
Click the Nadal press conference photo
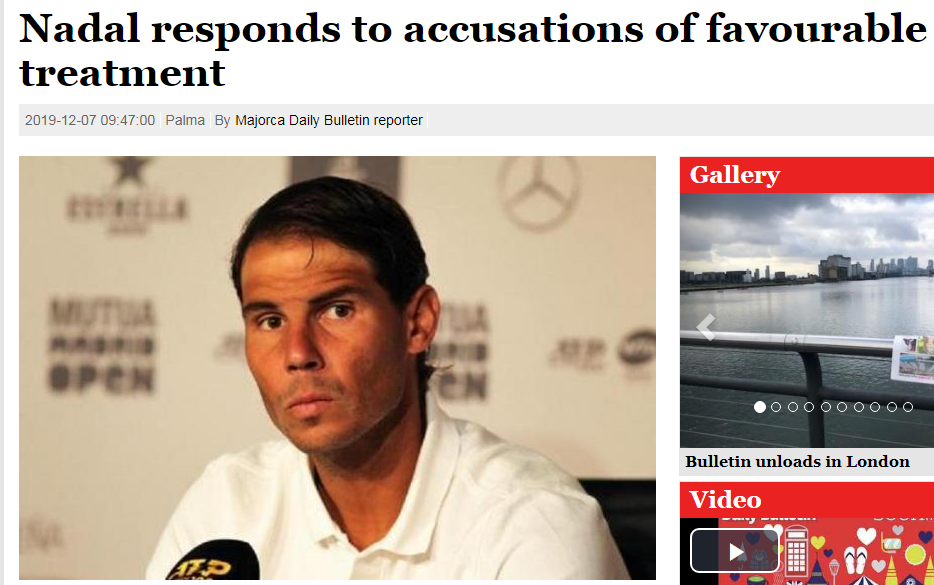click(x=337, y=368)
